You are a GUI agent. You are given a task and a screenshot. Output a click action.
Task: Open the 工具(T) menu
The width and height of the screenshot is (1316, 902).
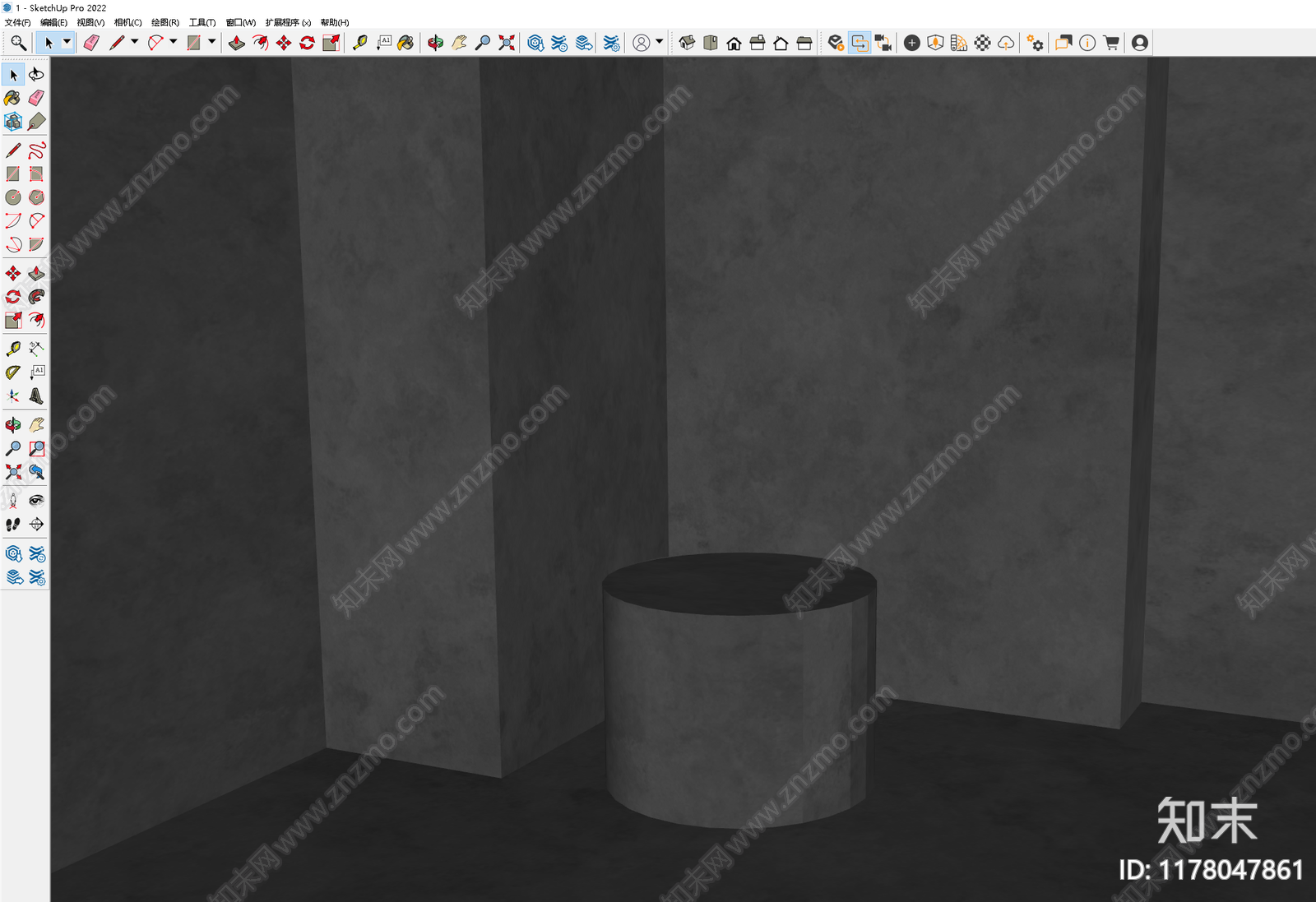pyautogui.click(x=202, y=22)
